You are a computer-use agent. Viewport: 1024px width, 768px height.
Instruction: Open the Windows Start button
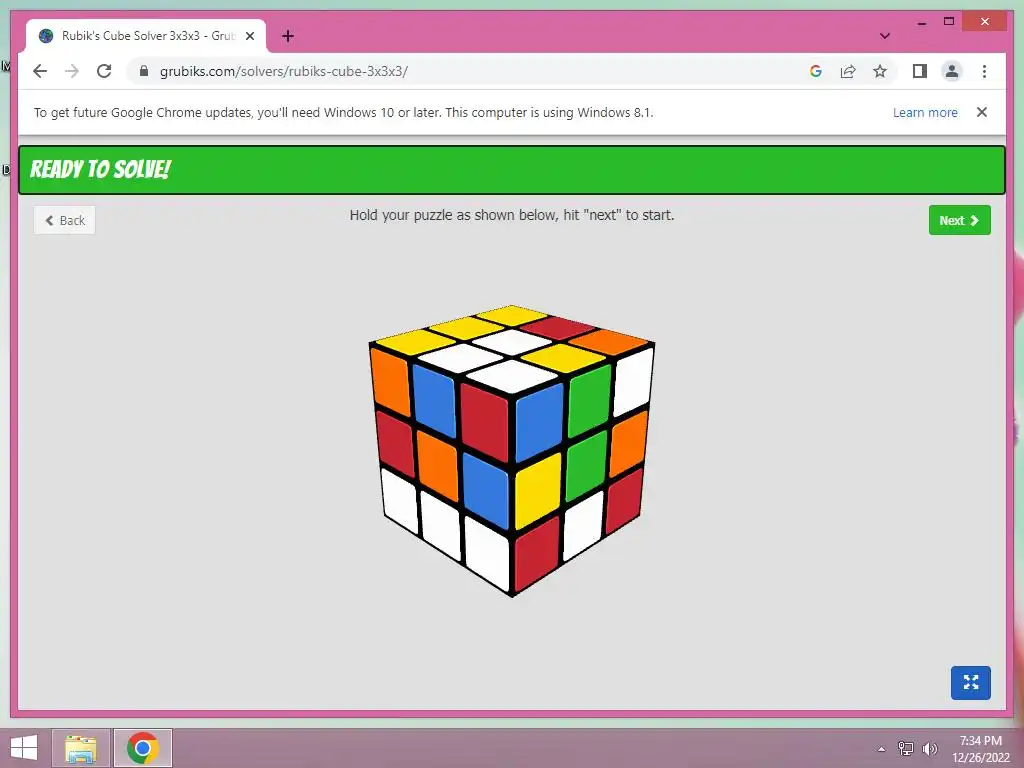tap(24, 748)
